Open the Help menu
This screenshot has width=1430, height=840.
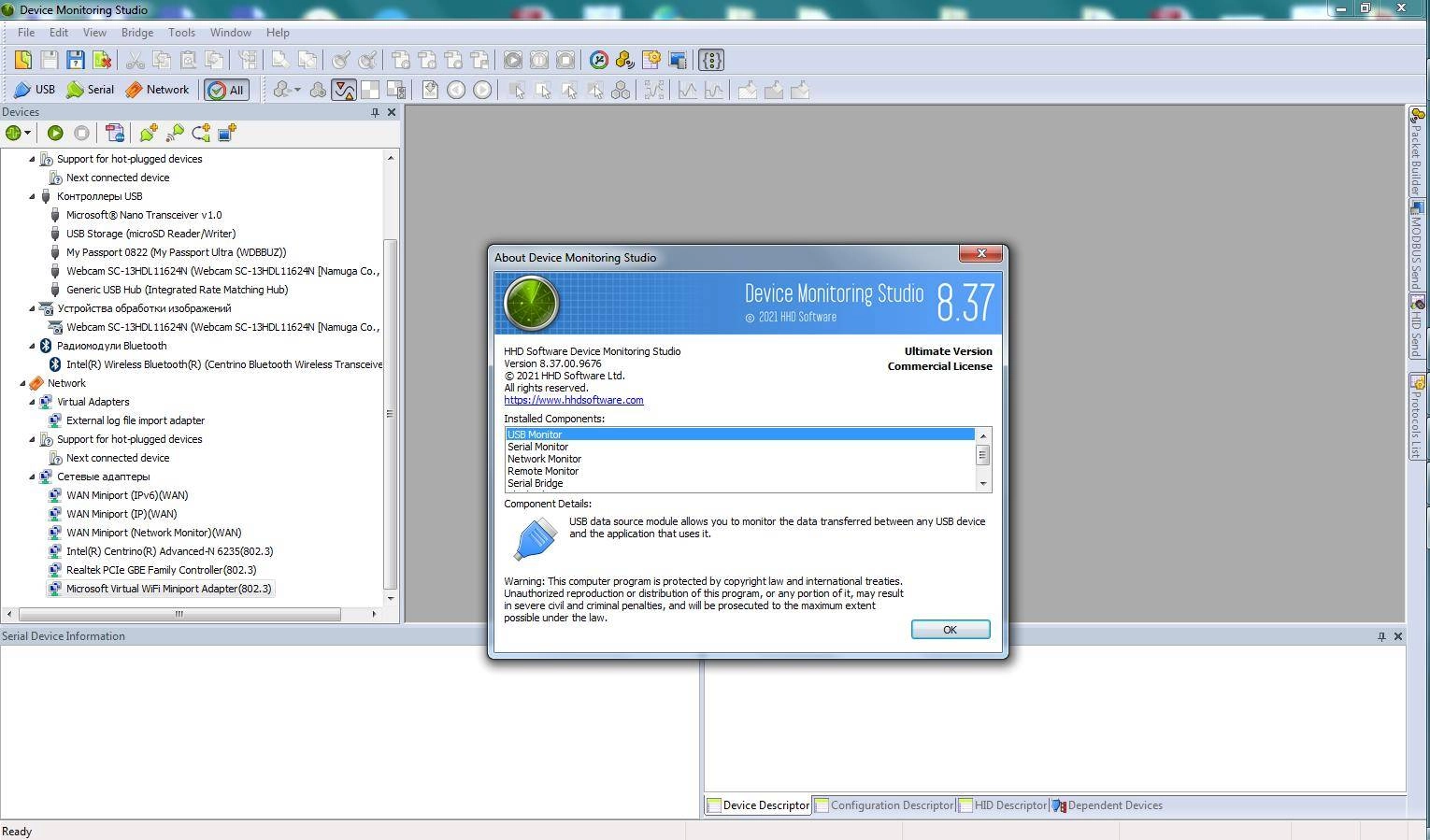coord(278,33)
